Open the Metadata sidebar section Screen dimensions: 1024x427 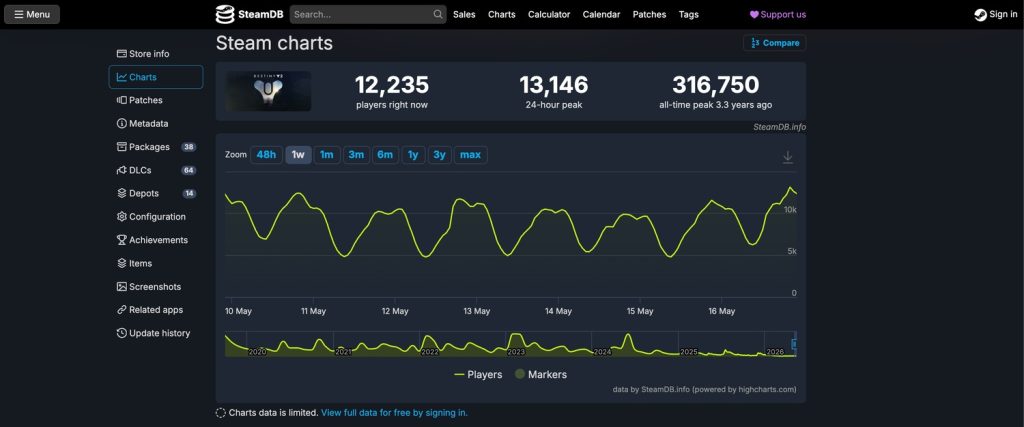155,123
